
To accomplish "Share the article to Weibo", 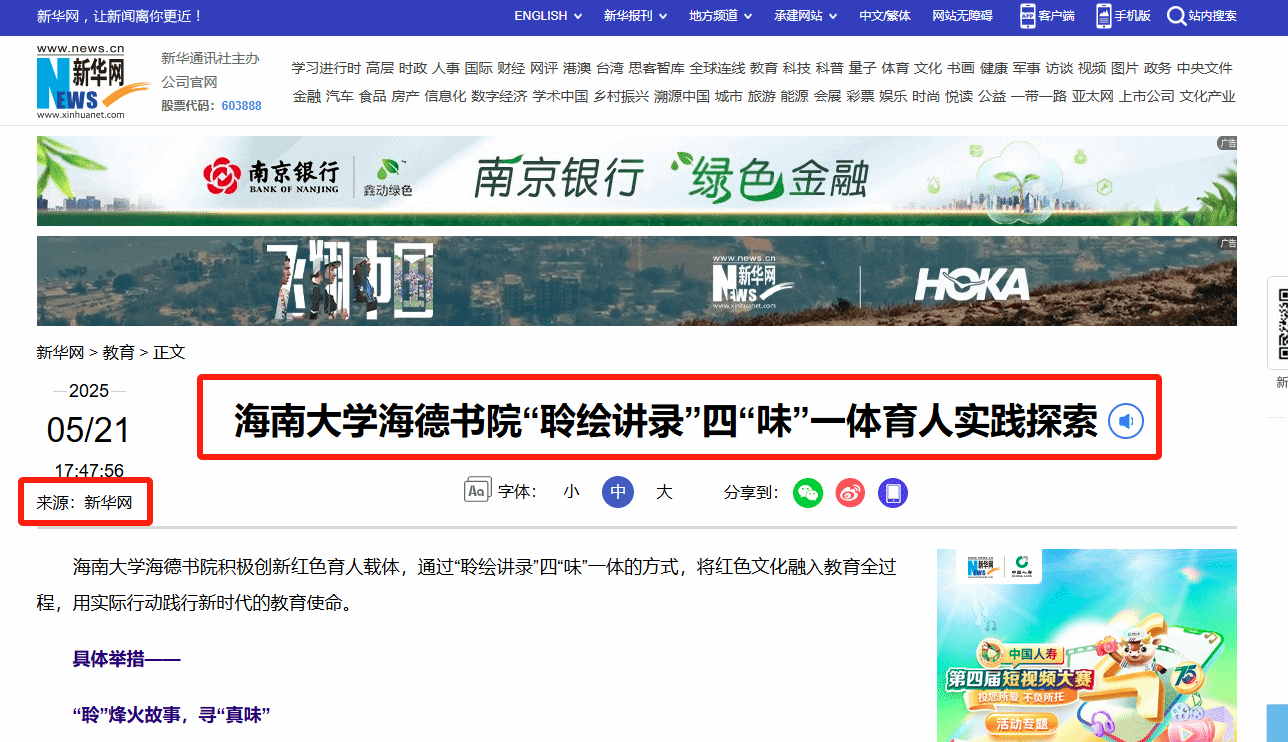I will click(x=850, y=492).
